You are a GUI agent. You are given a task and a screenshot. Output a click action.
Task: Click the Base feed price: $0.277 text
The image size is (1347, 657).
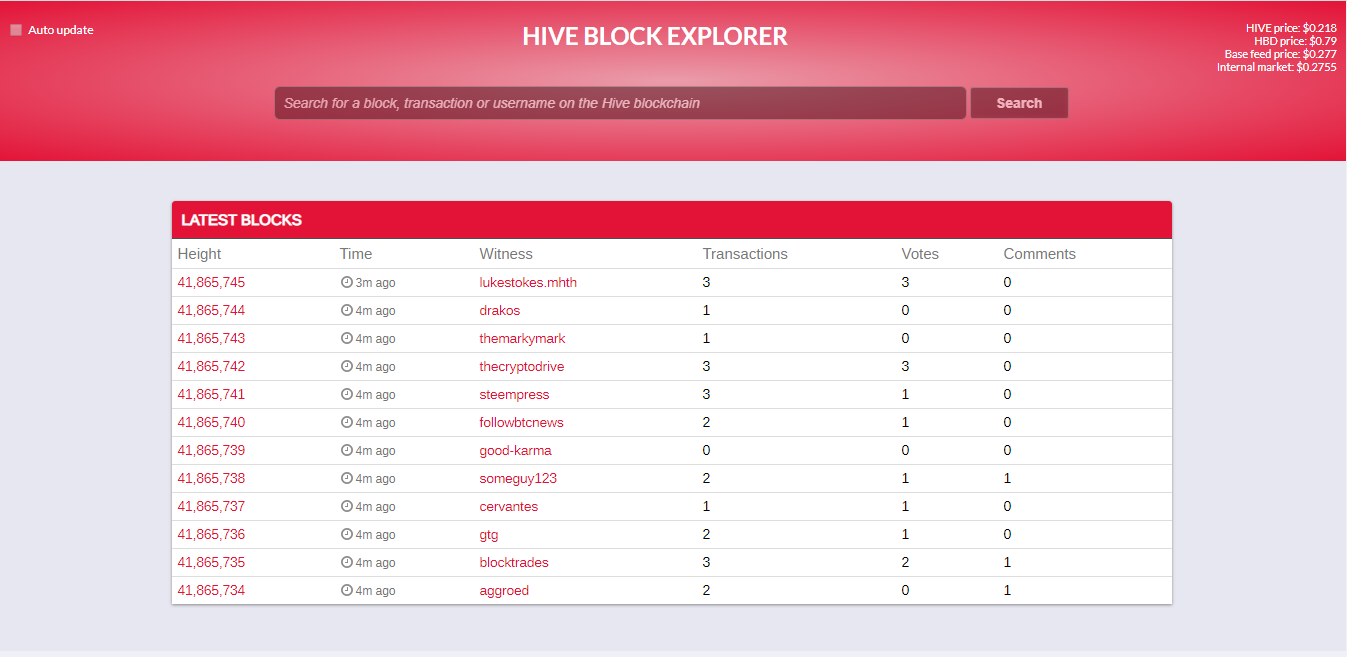point(1280,54)
